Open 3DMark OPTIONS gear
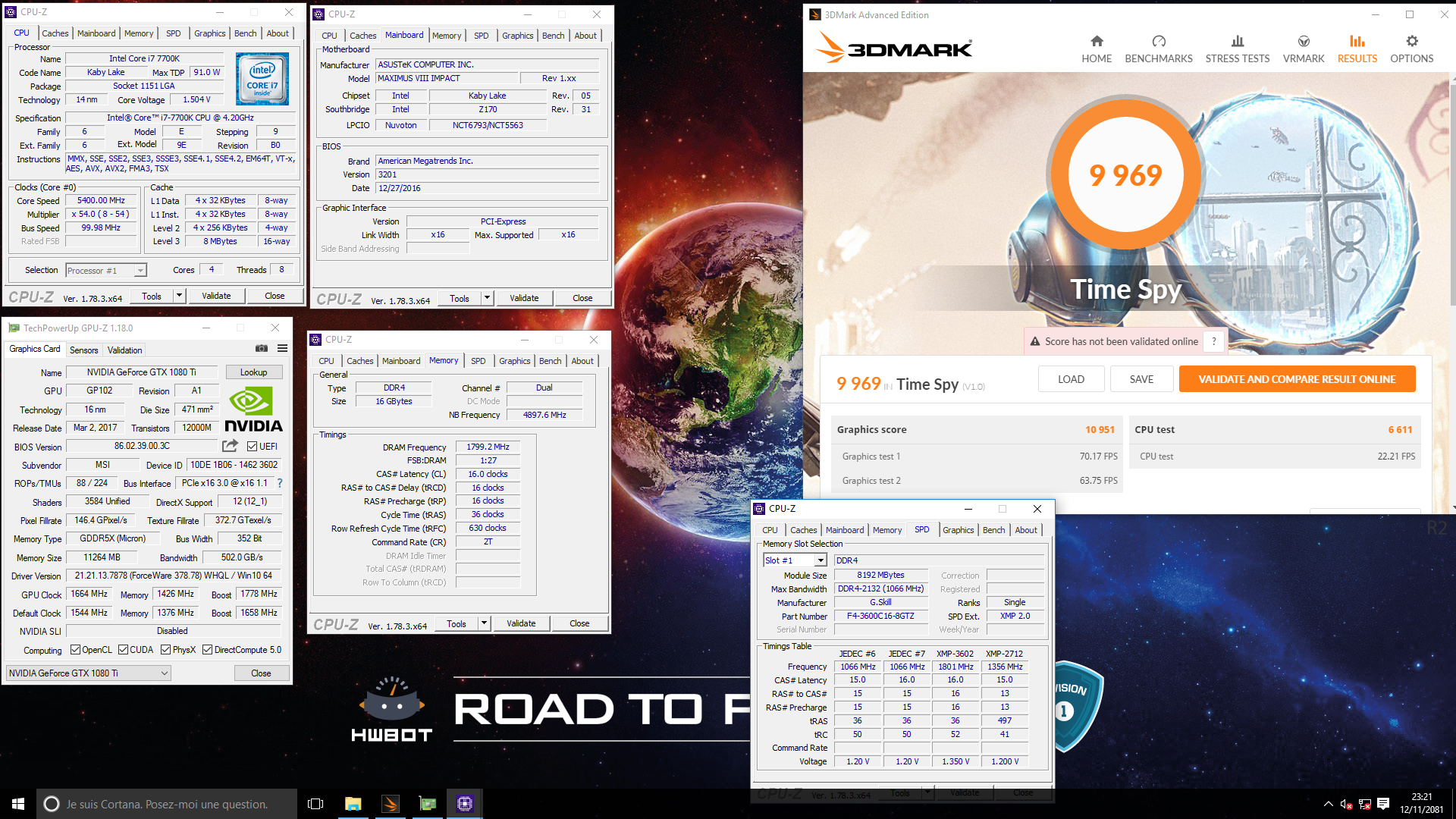 [x=1412, y=49]
